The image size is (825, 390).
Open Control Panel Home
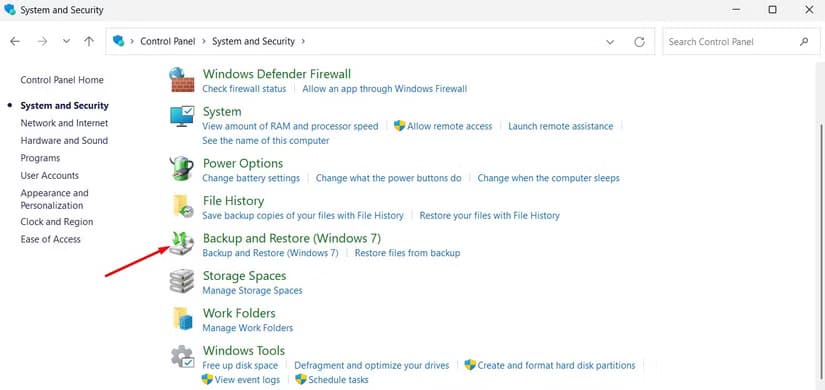[x=62, y=80]
